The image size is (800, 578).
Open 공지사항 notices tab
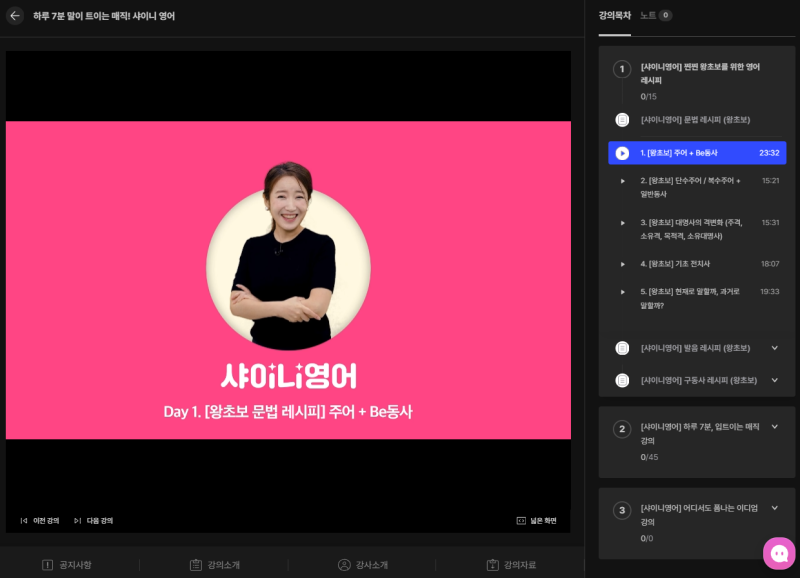click(67, 565)
